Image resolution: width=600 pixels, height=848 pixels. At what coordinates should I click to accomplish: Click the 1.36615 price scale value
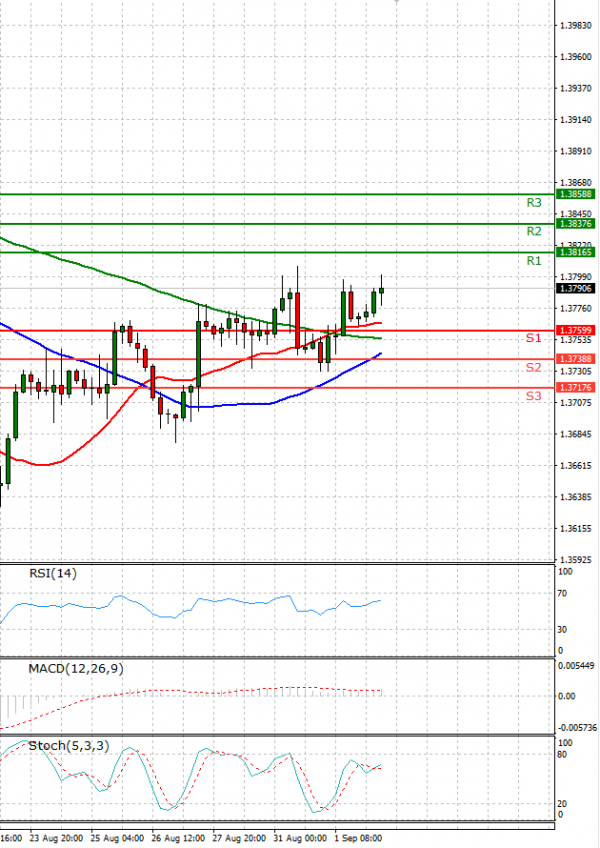(576, 466)
